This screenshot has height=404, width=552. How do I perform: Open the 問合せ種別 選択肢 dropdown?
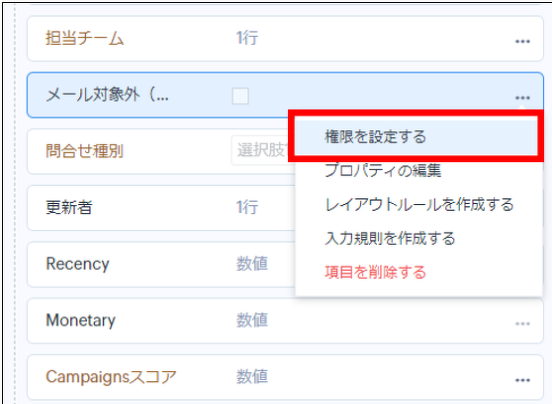pos(263,150)
